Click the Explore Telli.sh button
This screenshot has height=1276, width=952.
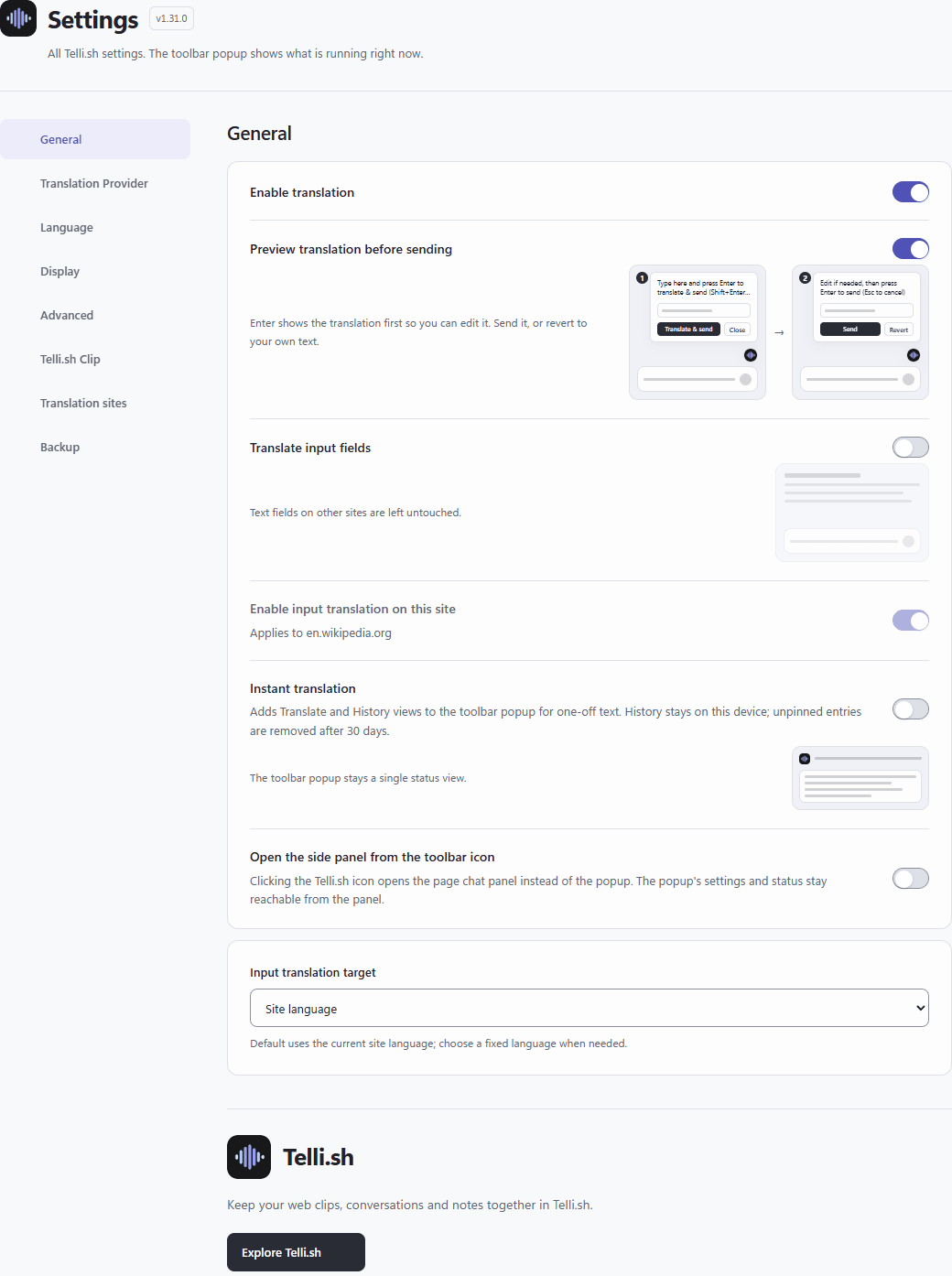pyautogui.click(x=296, y=1252)
